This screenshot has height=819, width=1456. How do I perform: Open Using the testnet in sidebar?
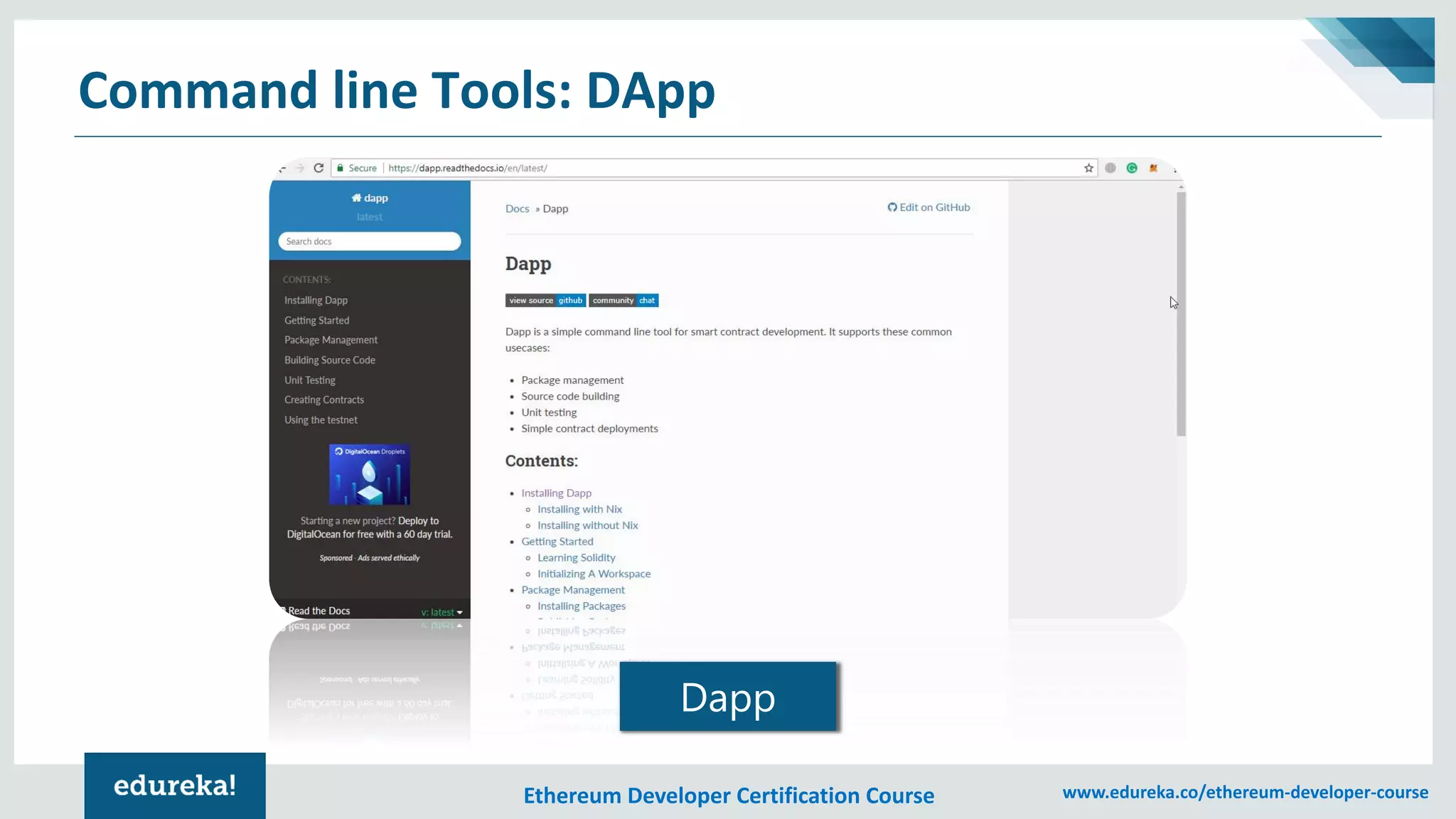321,420
